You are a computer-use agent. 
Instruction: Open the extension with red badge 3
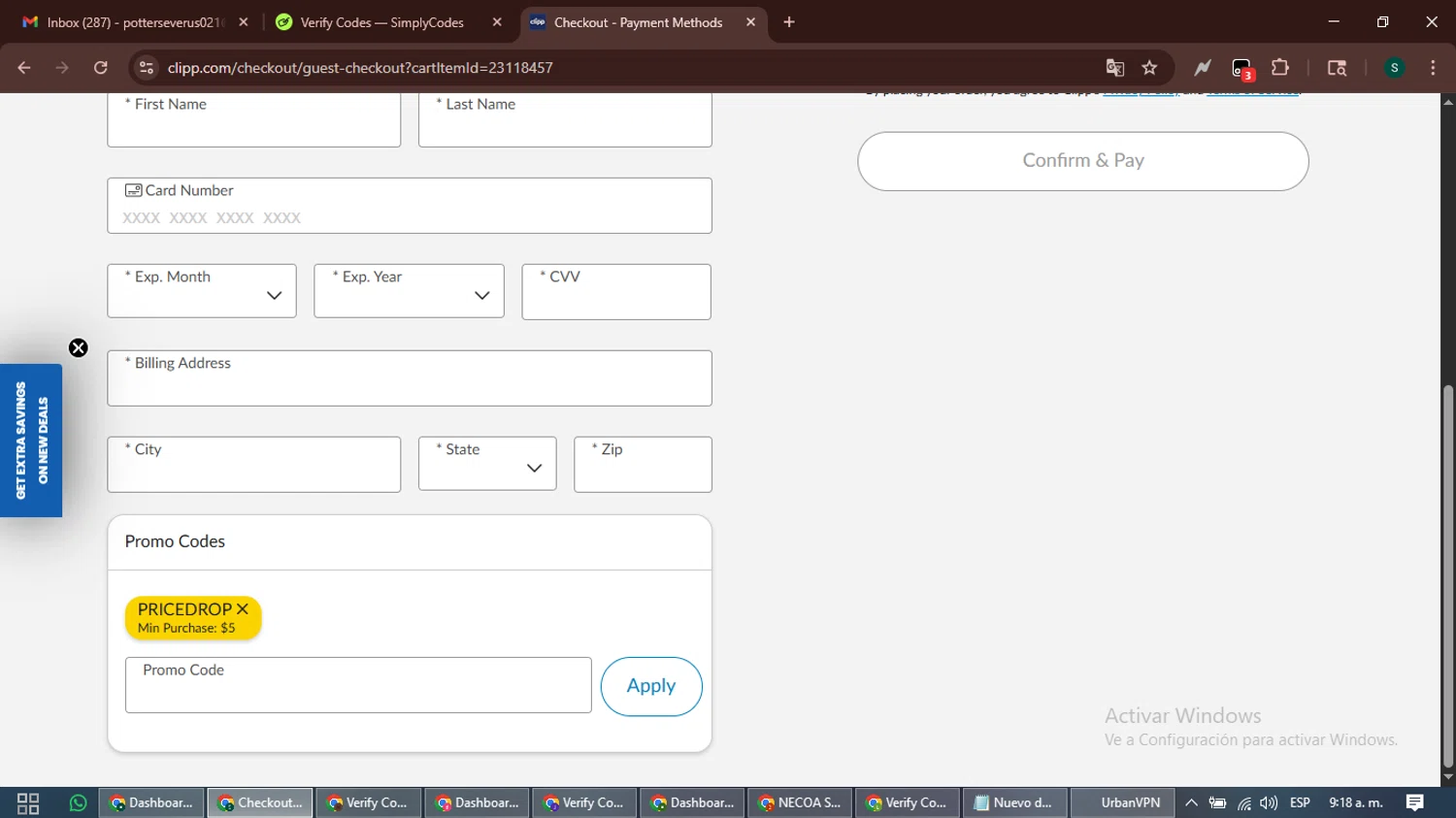(1242, 69)
